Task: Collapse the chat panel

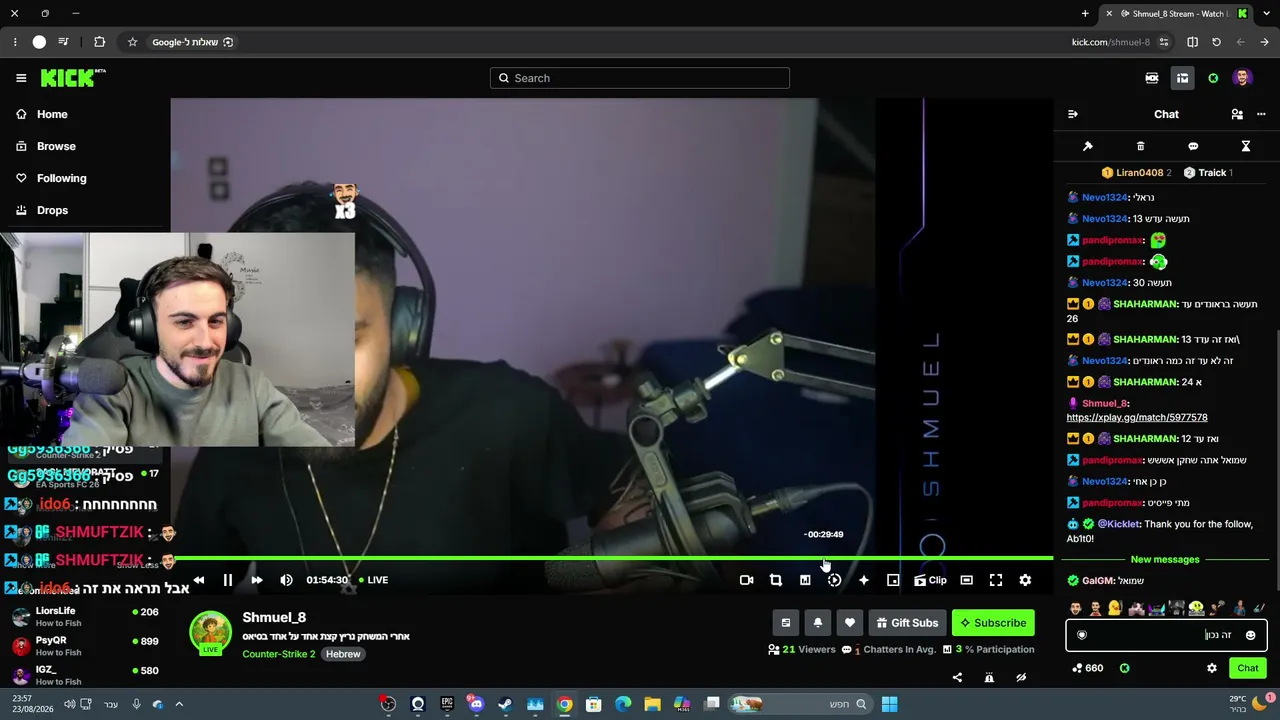Action: (1073, 114)
